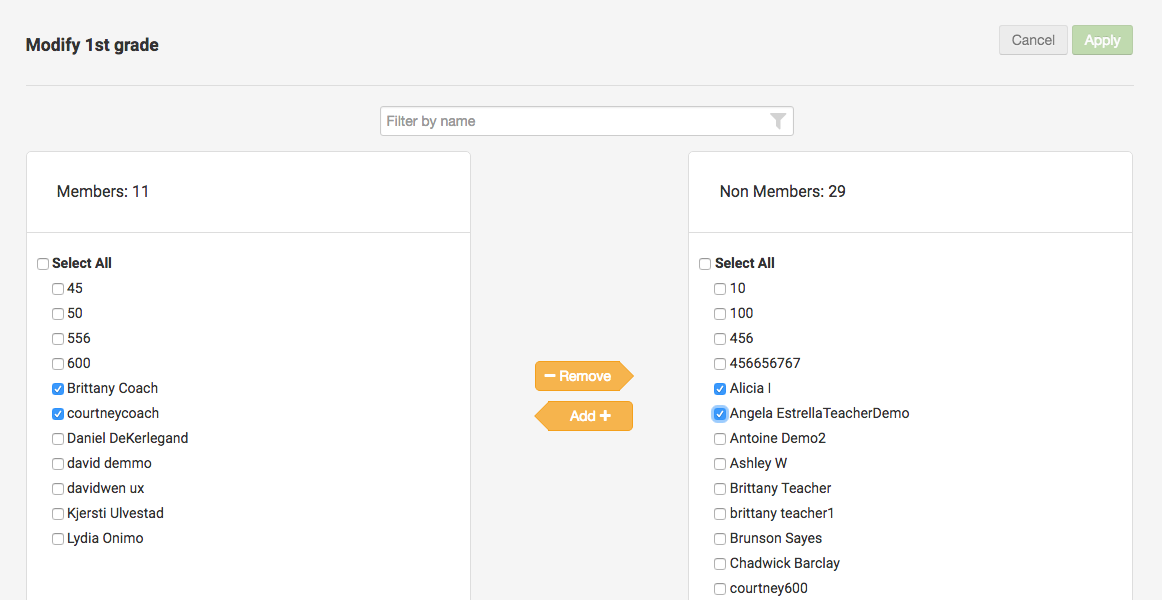Select Ashley W checkbox
Image resolution: width=1162 pixels, height=600 pixels.
click(720, 464)
